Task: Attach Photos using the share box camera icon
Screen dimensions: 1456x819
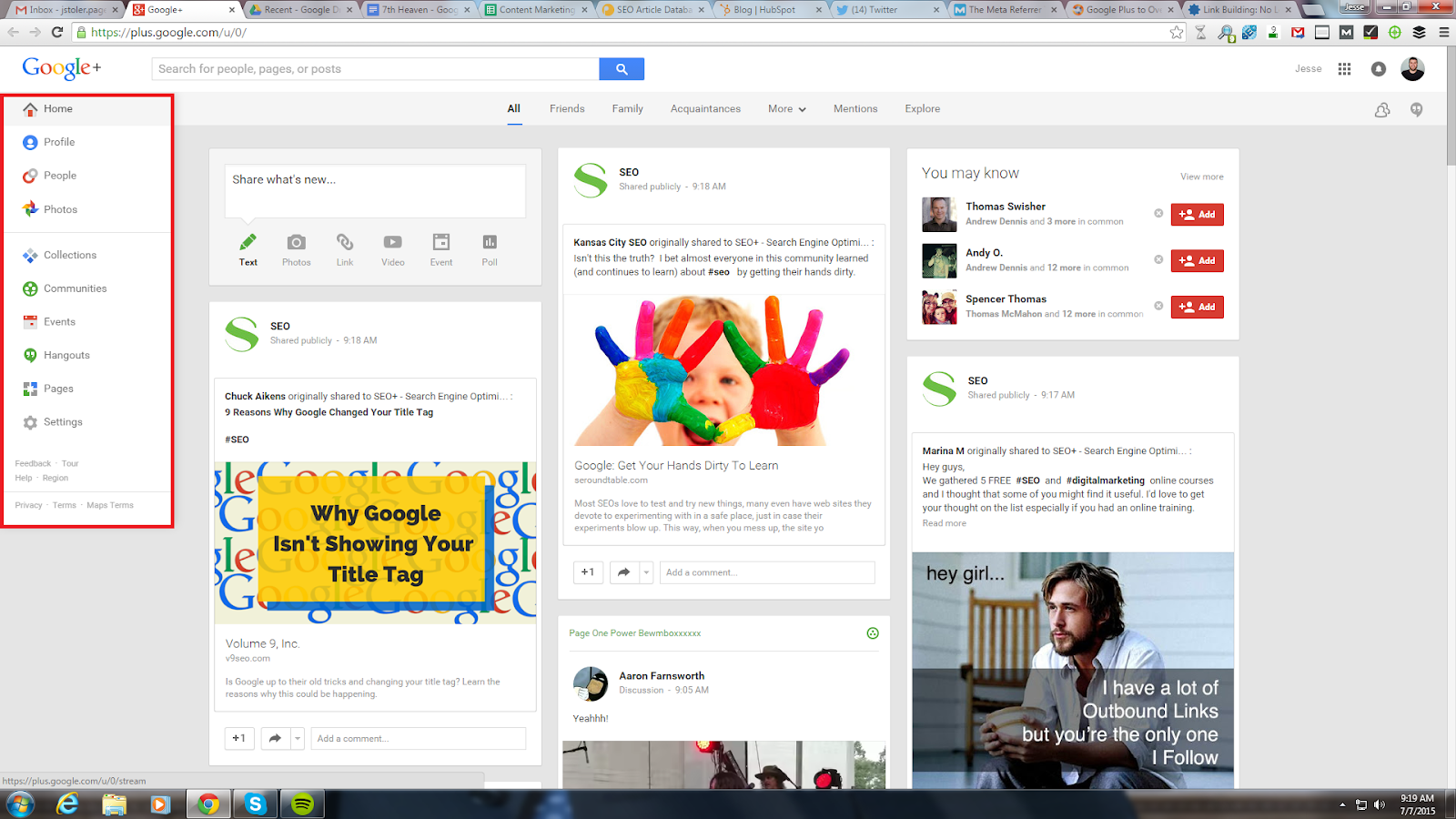Action: [296, 249]
